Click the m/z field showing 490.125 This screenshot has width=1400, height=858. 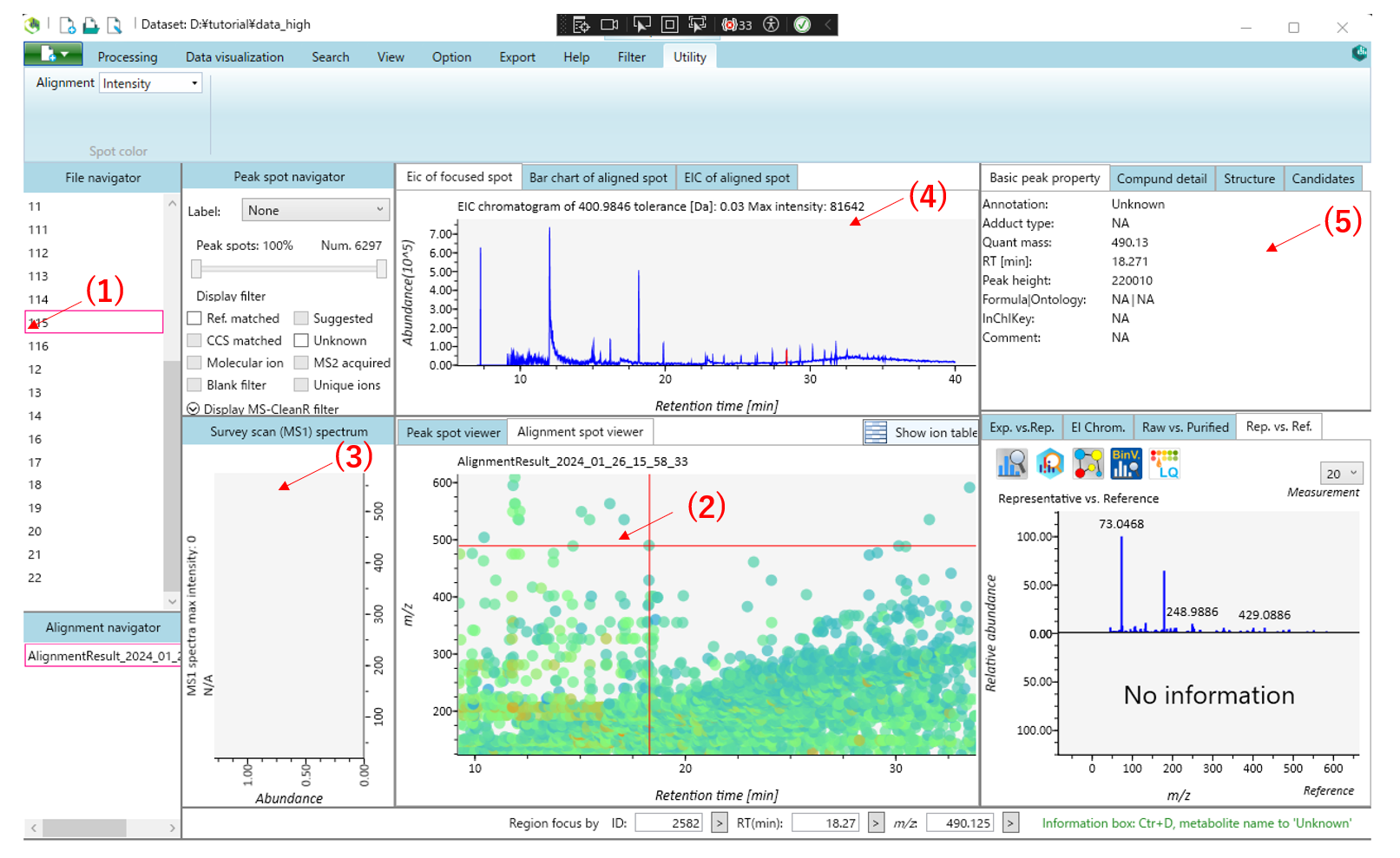(960, 822)
